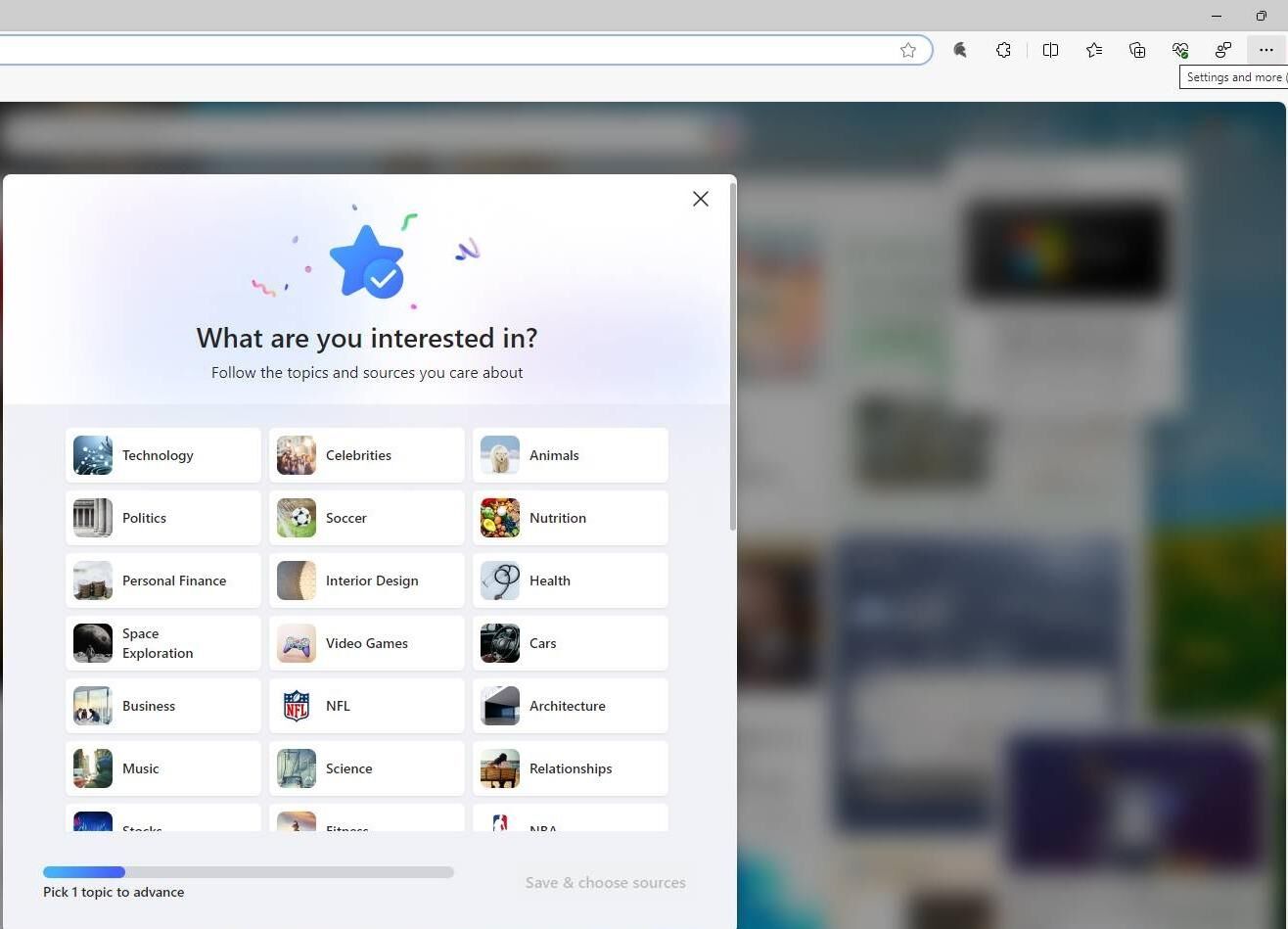Open the Extensions puzzle icon
The width and height of the screenshot is (1288, 929).
click(1003, 50)
